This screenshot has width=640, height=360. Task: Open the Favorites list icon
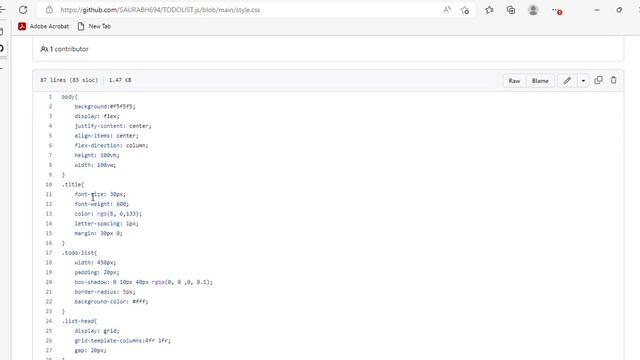pyautogui.click(x=489, y=10)
